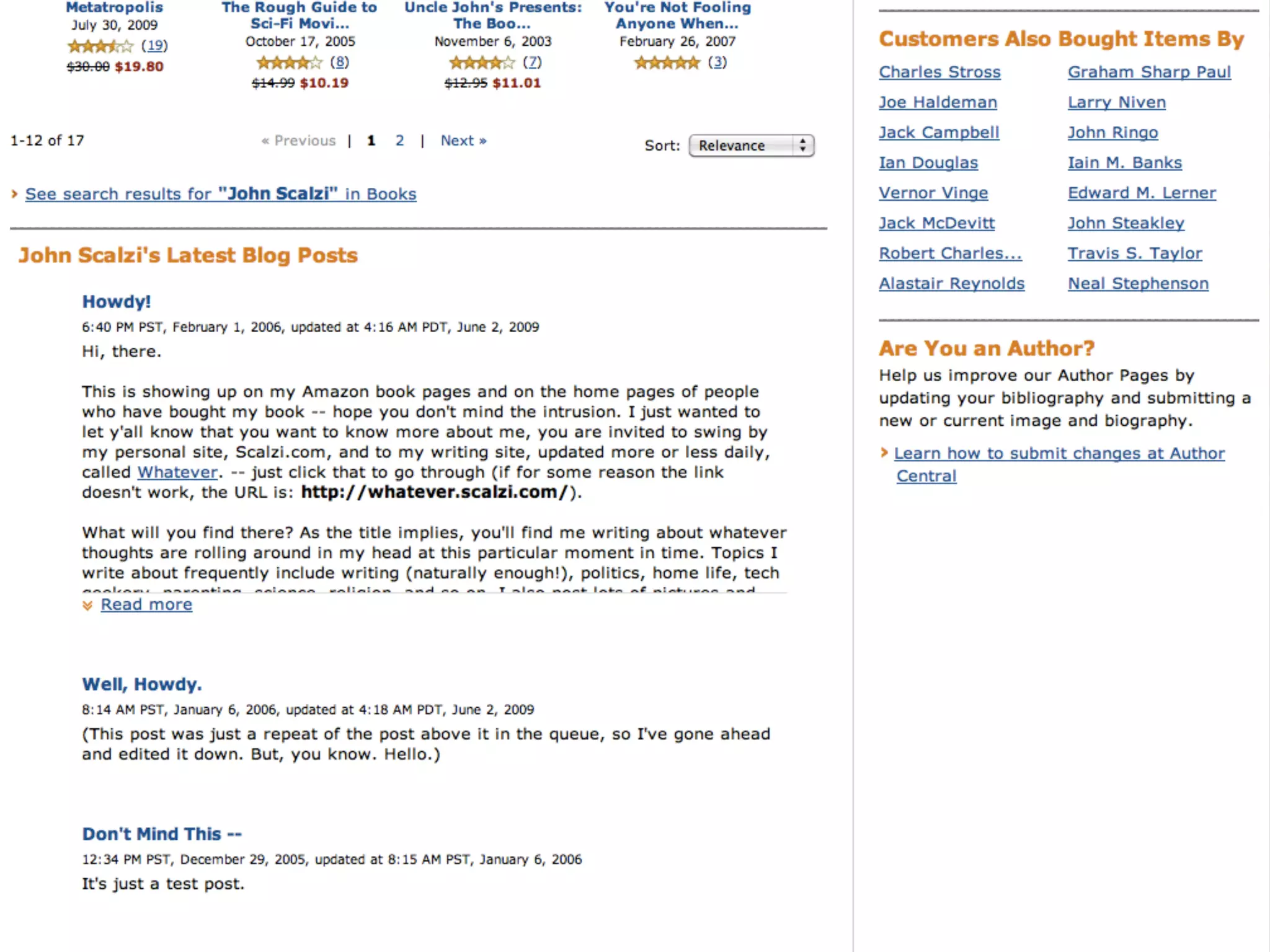Open Neal Stephenson author page
The width and height of the screenshot is (1270, 952).
(x=1138, y=283)
